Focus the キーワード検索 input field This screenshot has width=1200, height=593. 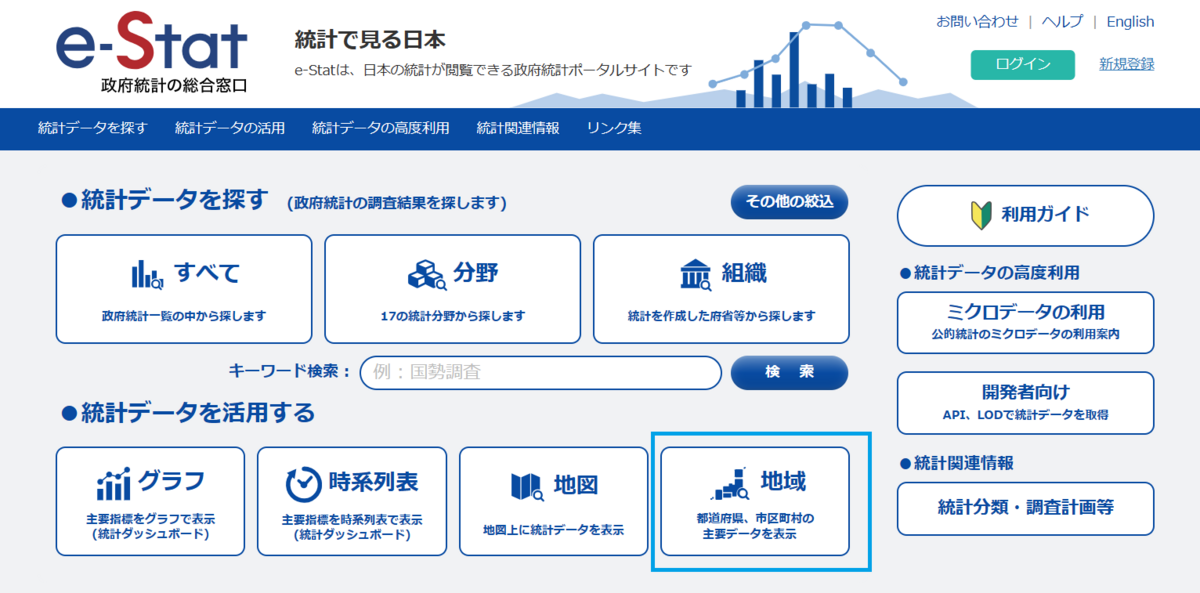[x=540, y=372]
